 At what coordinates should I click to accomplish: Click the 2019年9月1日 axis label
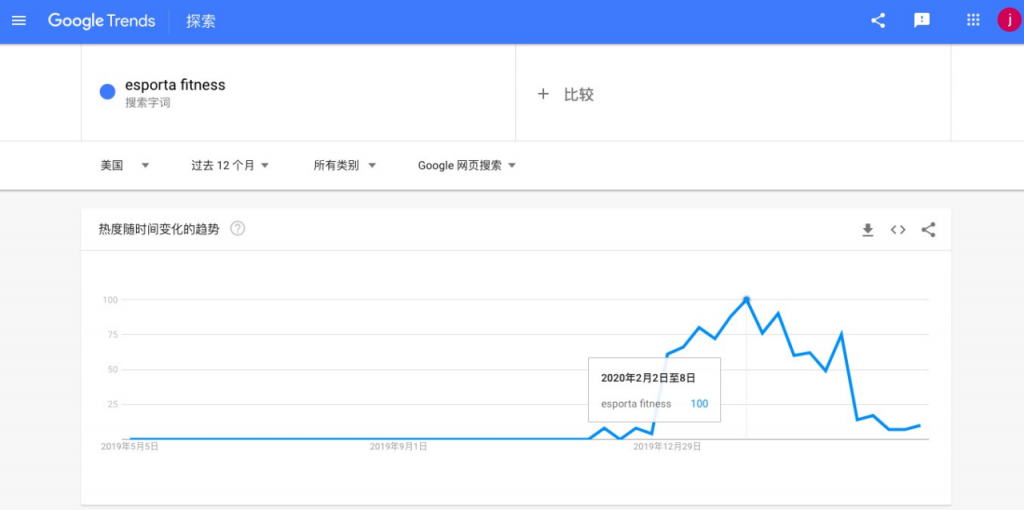tap(398, 447)
